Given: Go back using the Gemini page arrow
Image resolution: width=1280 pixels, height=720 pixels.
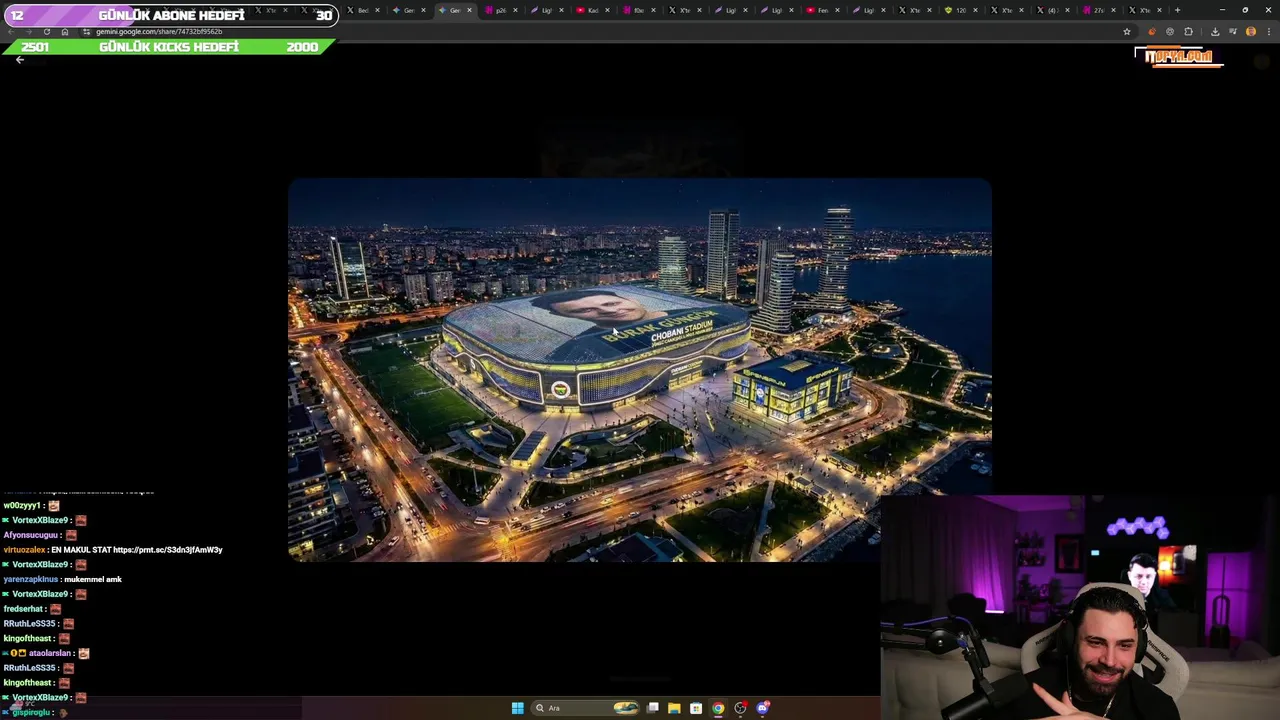Looking at the screenshot, I should [19, 60].
